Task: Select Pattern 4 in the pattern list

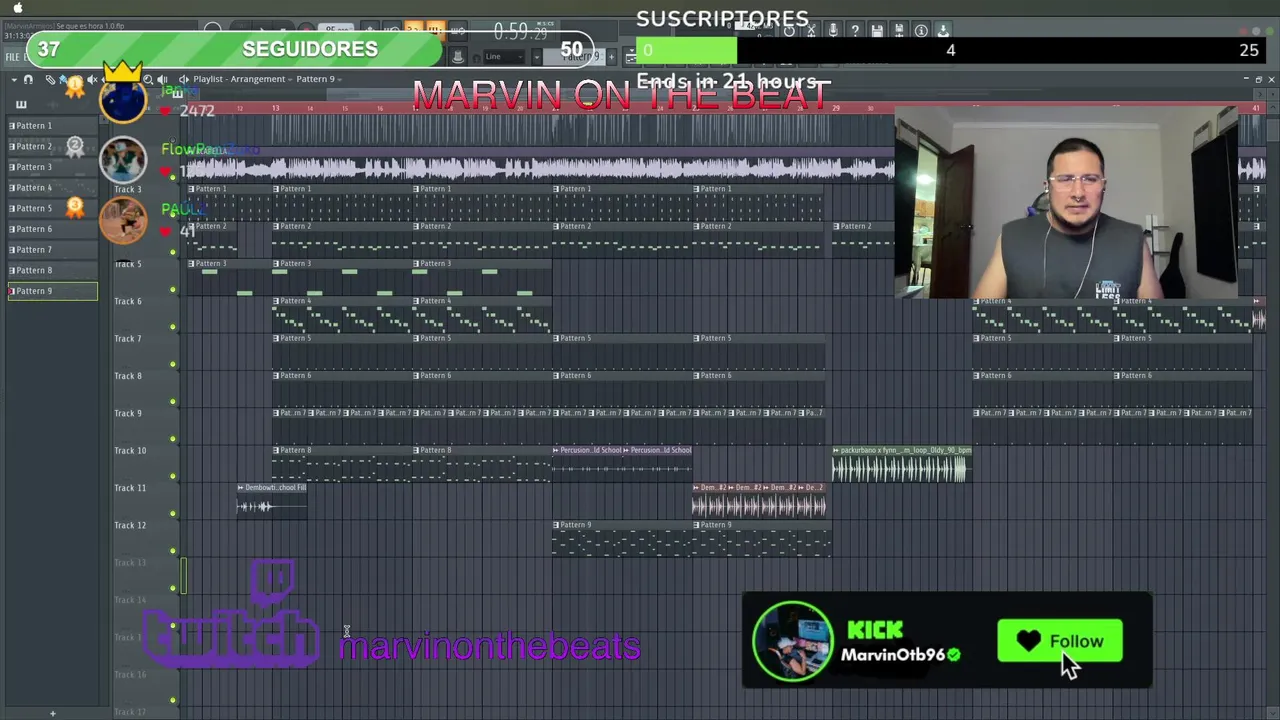Action: point(53,188)
